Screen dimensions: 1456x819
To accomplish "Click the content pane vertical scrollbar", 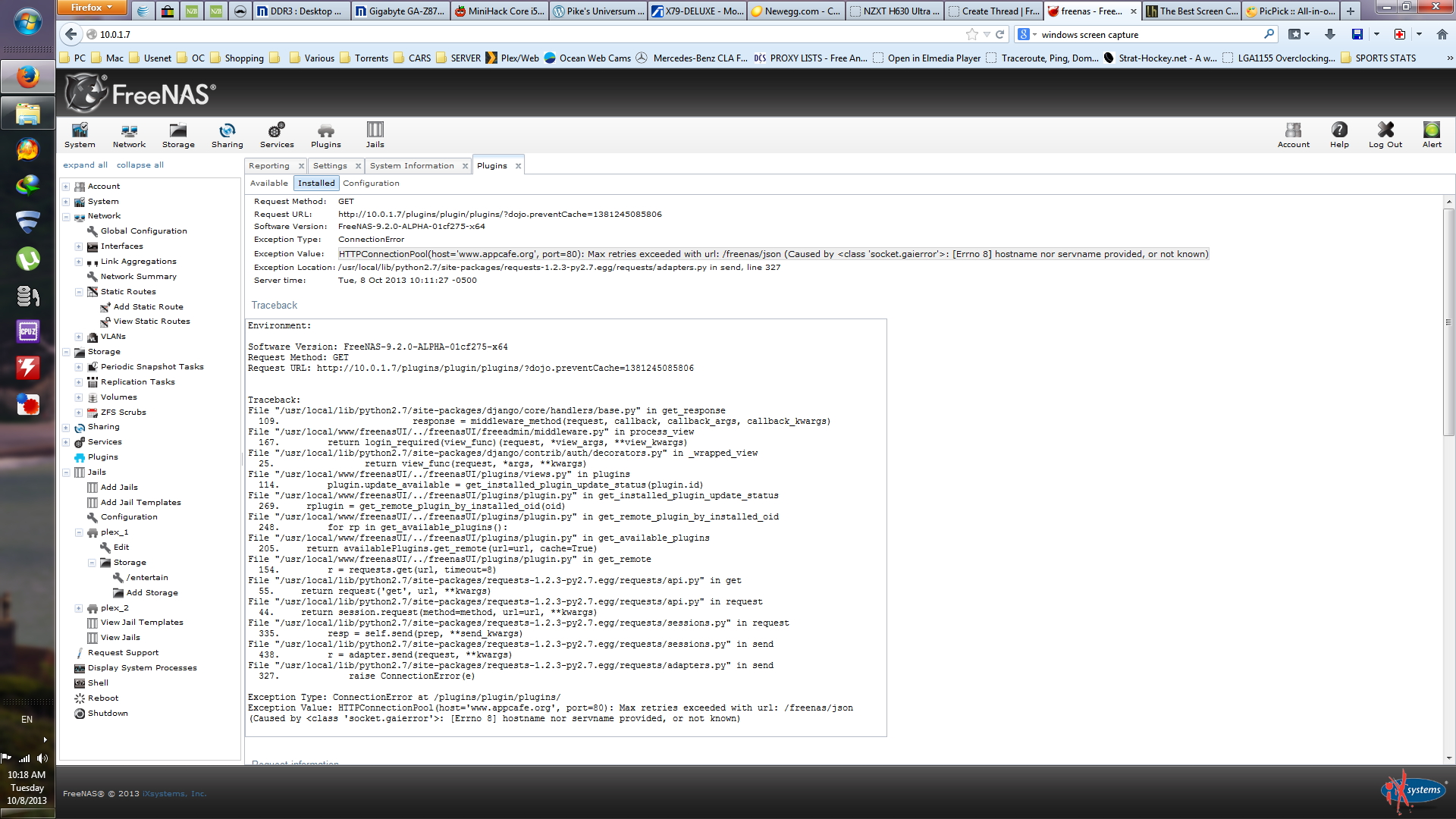I will [x=1448, y=321].
